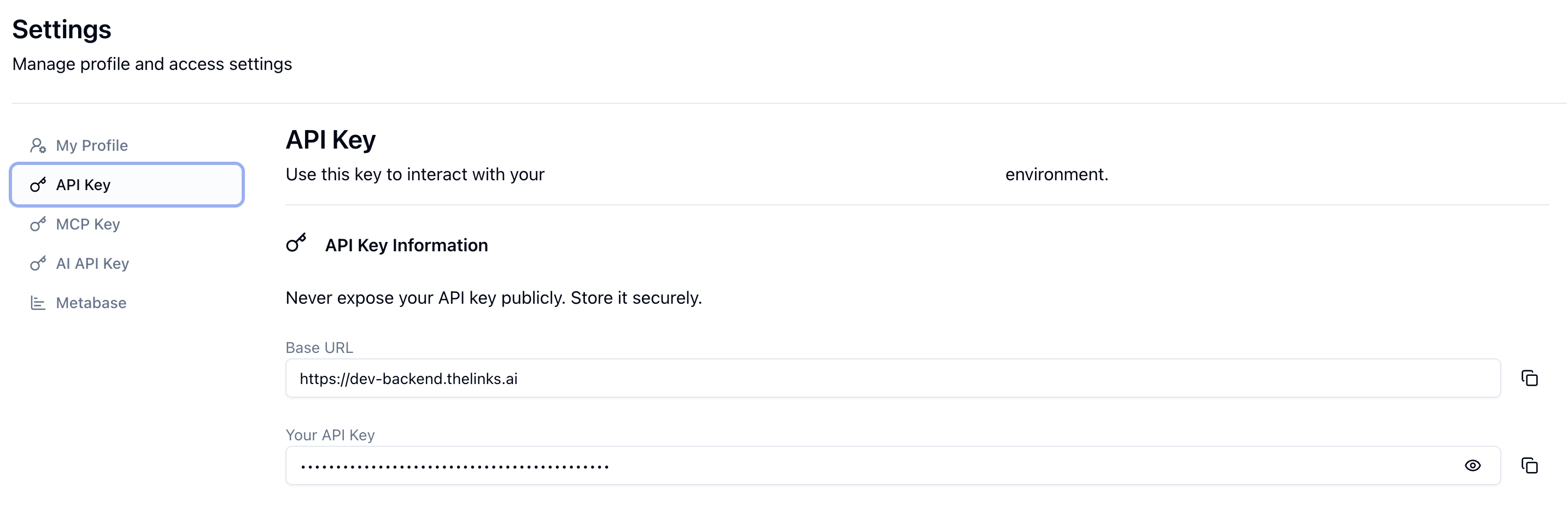Copy the API key using its copy icon
1568x531 pixels.
(1529, 466)
